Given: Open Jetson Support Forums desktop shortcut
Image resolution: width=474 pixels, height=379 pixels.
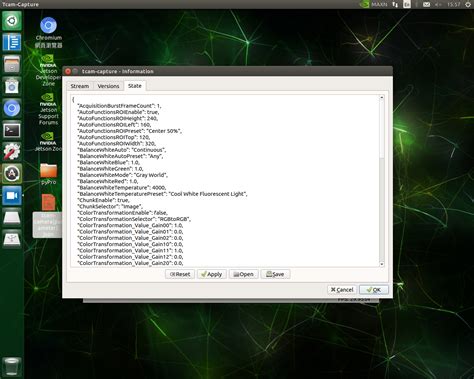Looking at the screenshot, I should coord(48,109).
